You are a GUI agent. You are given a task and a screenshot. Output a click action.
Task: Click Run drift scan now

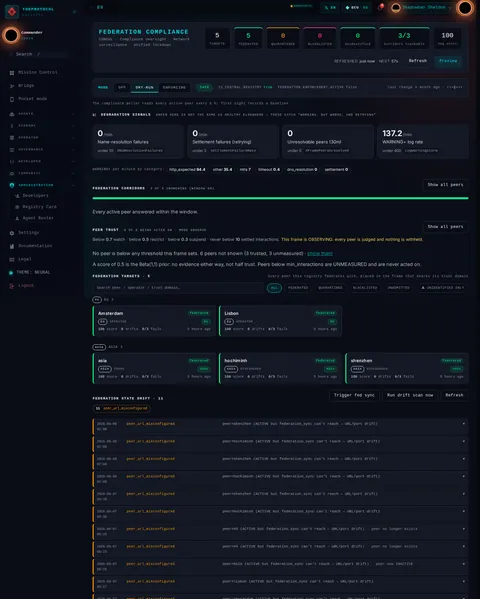coord(410,395)
